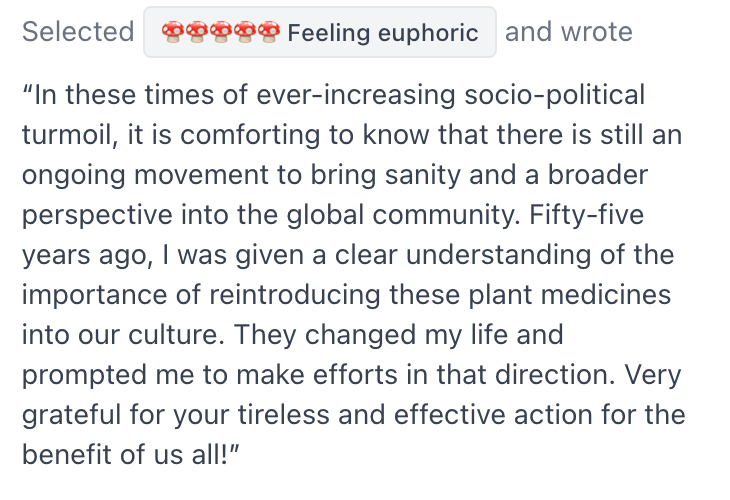Image resolution: width=730 pixels, height=500 pixels.
Task: Click the last mushroom icon before 'Feeling'
Action: [x=267, y=32]
